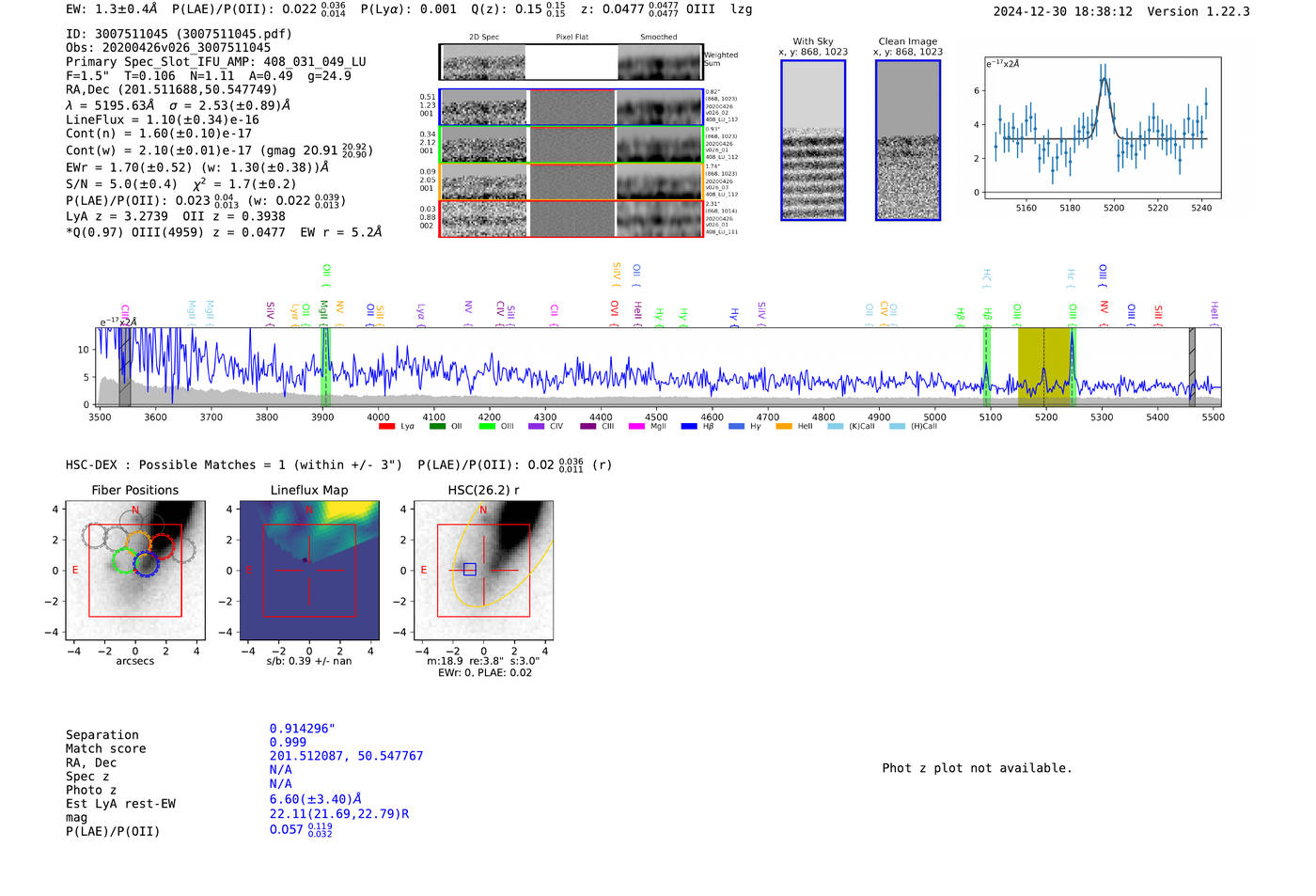Select the orange-bordered fiber spectrum row
Viewport: 1316px width, 896px height.
[572, 181]
